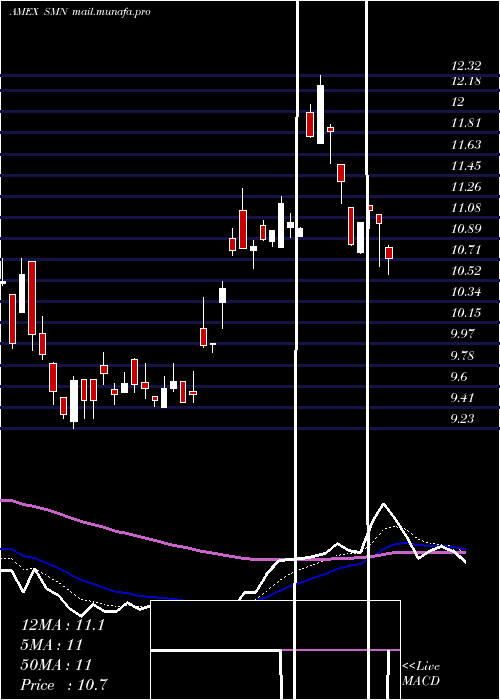Click the 11.63 price label
Viewport: 500px width, 700px height.
coord(466,145)
